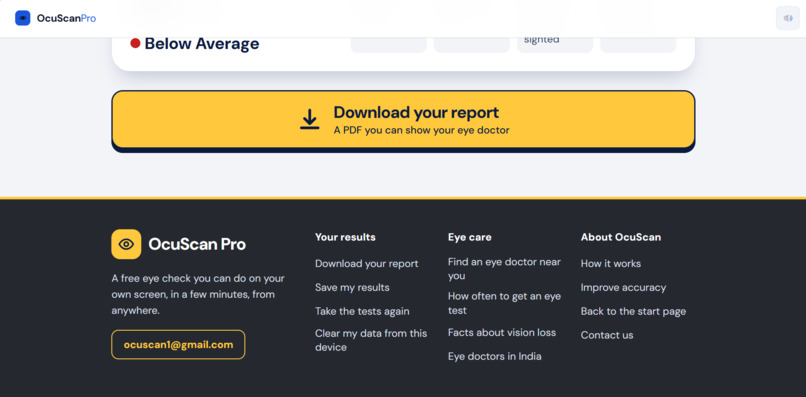
Task: Click the OcuScanPro header brand text
Action: tap(66, 18)
